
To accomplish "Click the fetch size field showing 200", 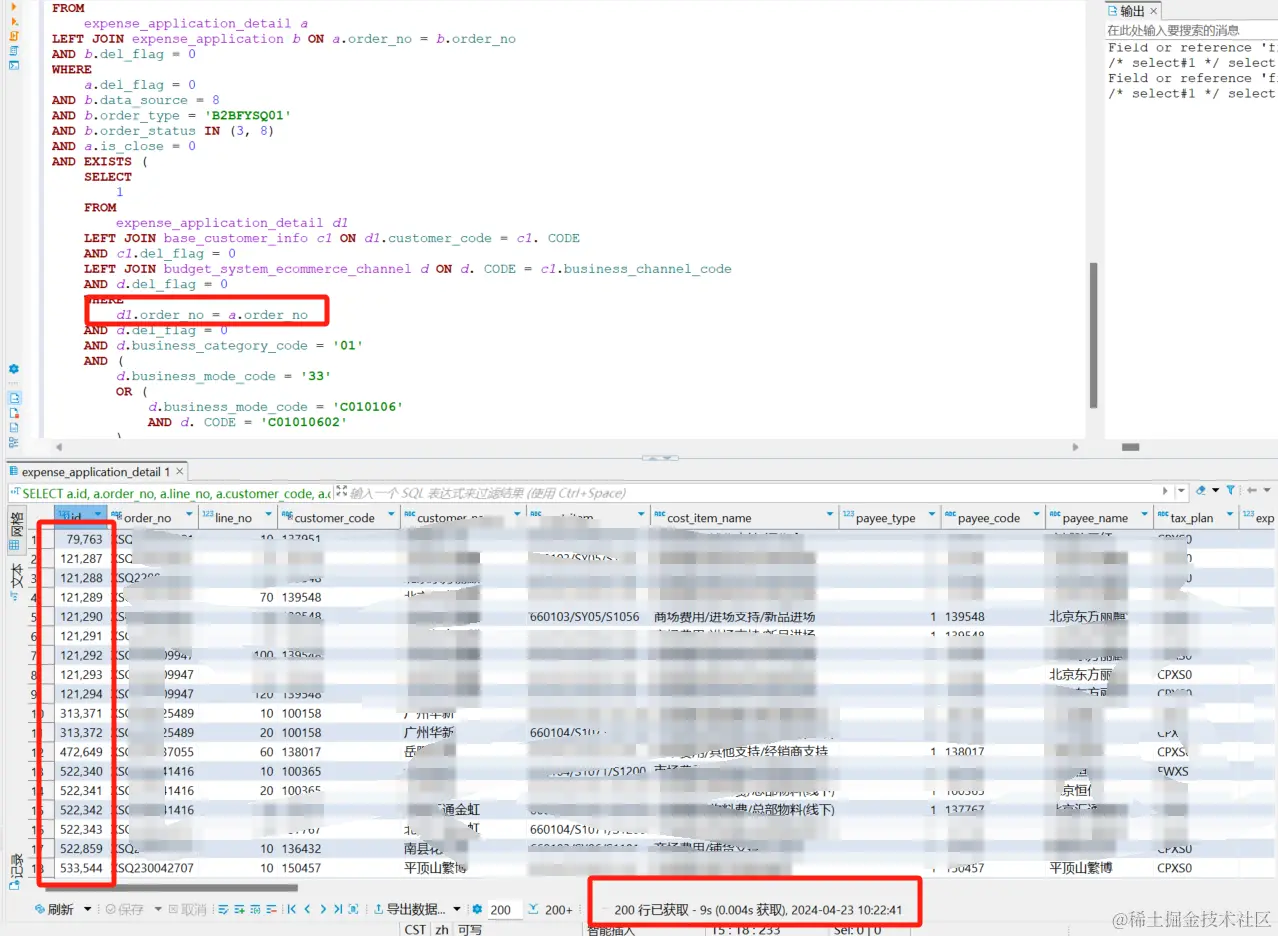I will [503, 910].
